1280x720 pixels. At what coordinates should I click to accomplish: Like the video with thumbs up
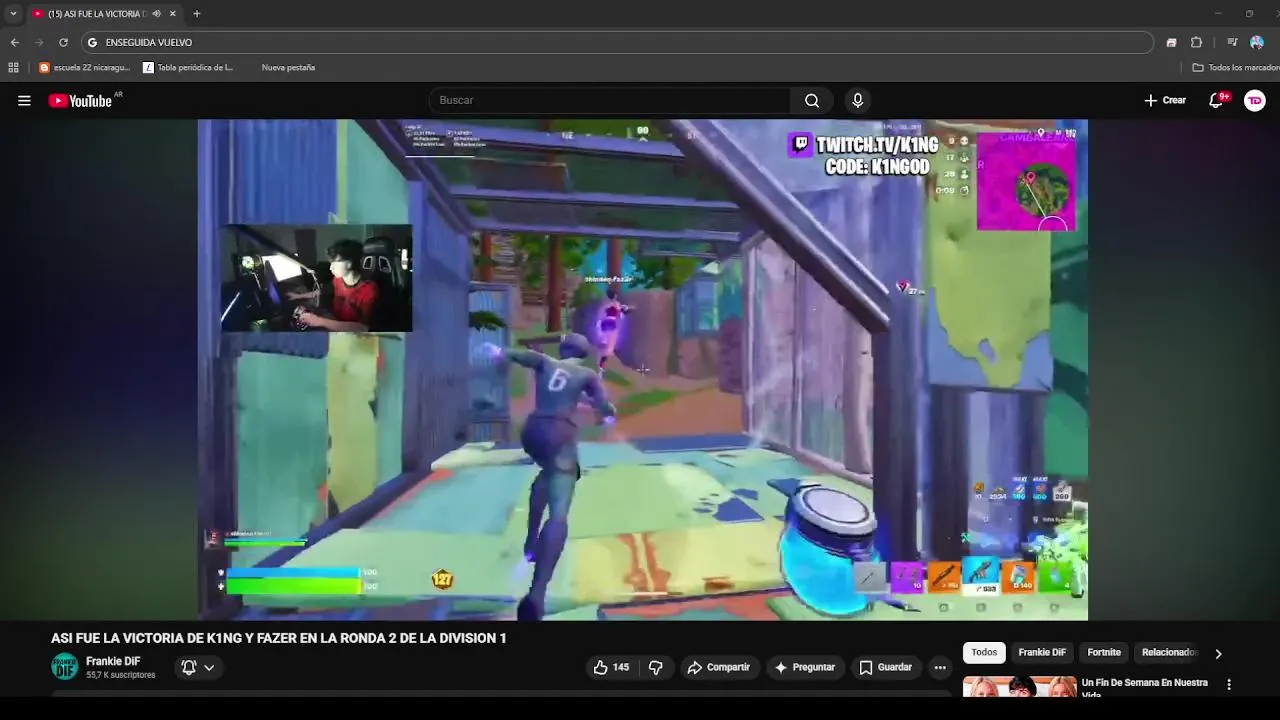click(x=611, y=667)
